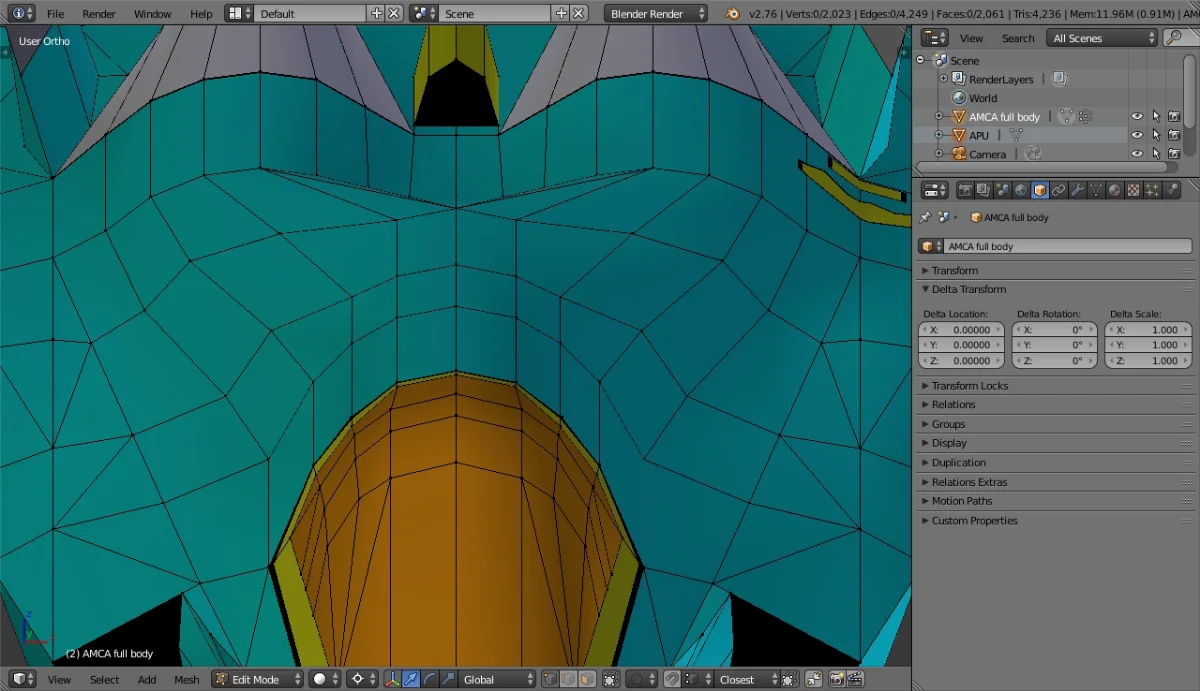Click AMCA full body mesh data icon in outliner
Image resolution: width=1200 pixels, height=691 pixels.
1066,117
